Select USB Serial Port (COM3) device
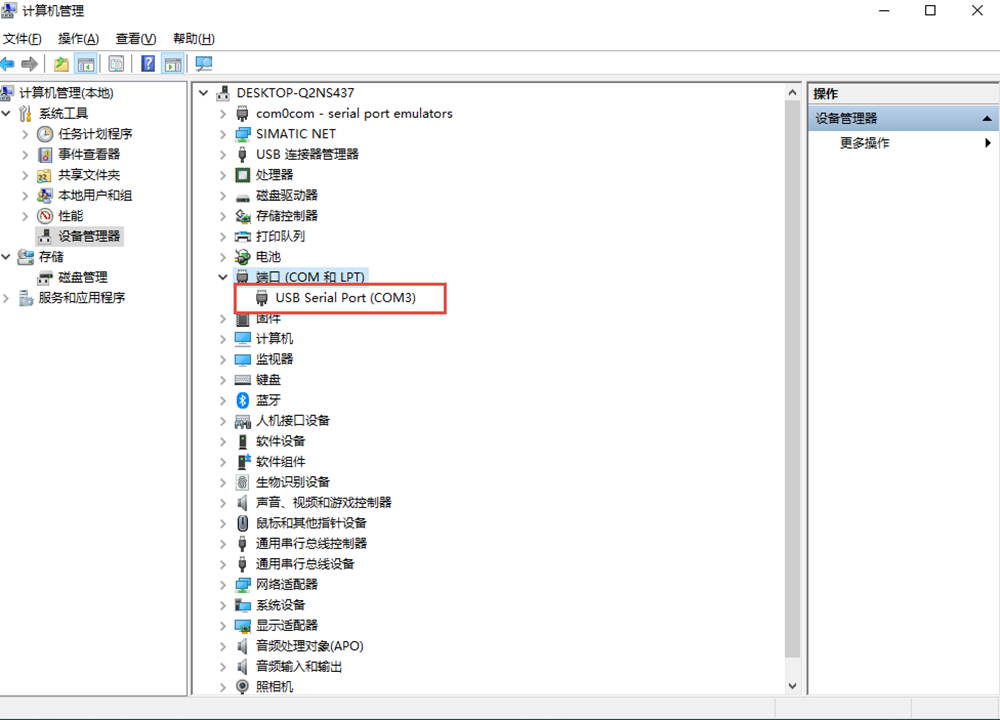This screenshot has width=1000, height=720. pyautogui.click(x=345, y=298)
